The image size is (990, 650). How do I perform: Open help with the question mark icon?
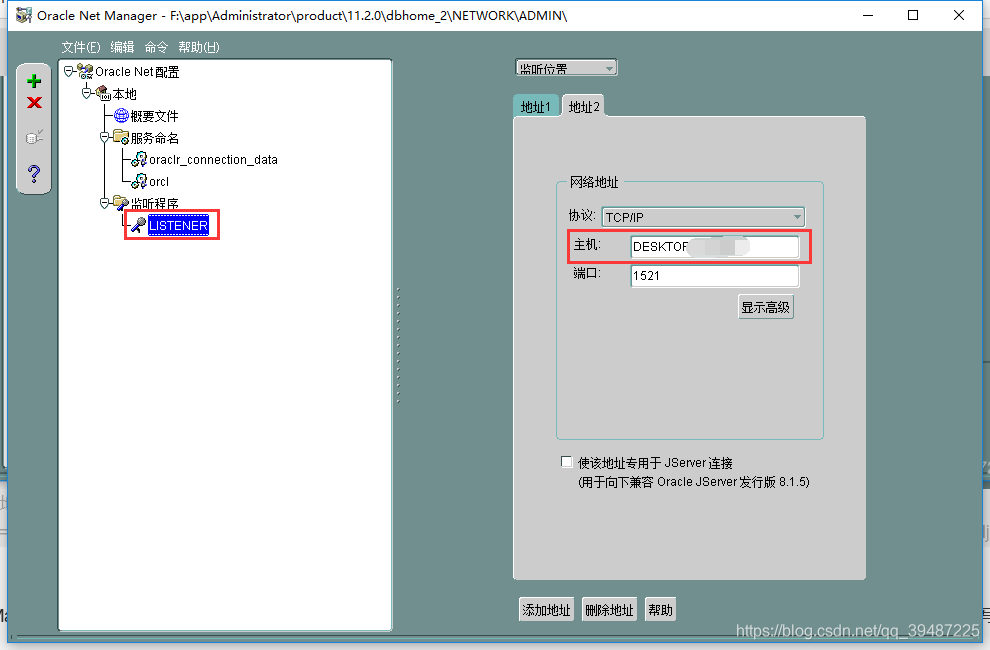coord(34,173)
